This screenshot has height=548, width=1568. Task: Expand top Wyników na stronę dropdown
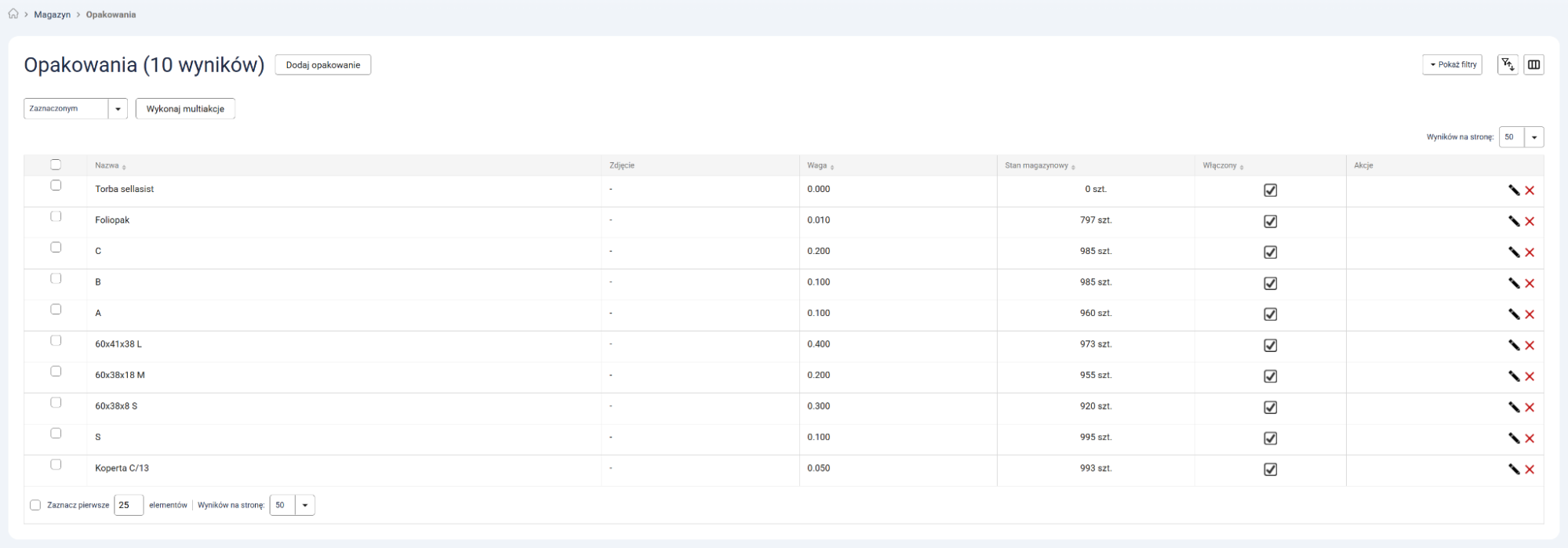(x=1533, y=137)
